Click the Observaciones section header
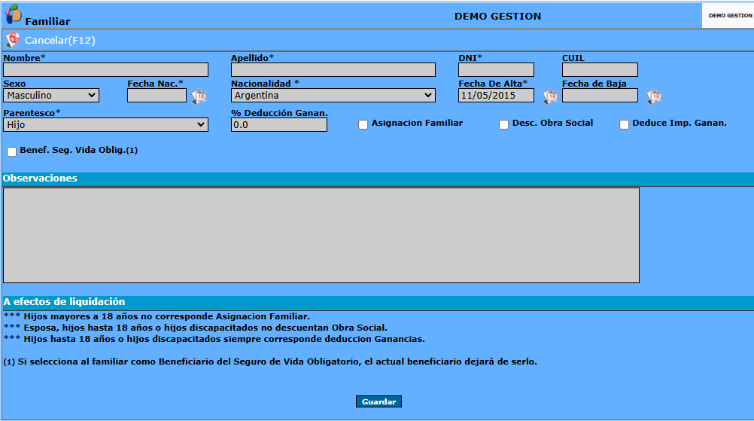Screen dimensions: 754x421 (x=377, y=178)
